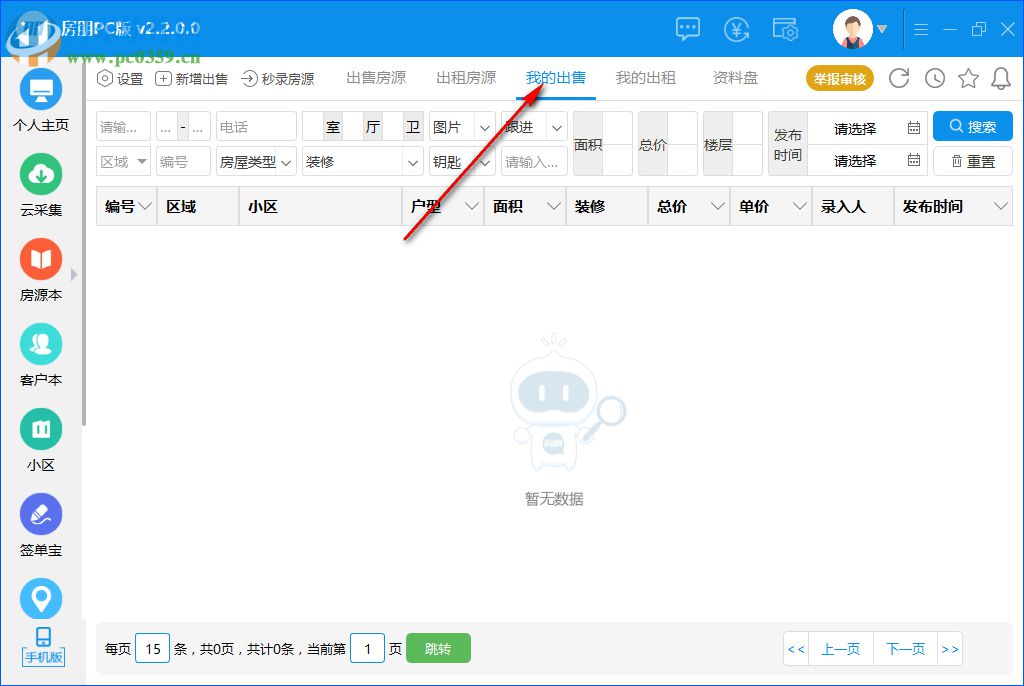Toggle the 厅 hall filter
Viewport: 1024px width, 686px height.
click(x=373, y=127)
